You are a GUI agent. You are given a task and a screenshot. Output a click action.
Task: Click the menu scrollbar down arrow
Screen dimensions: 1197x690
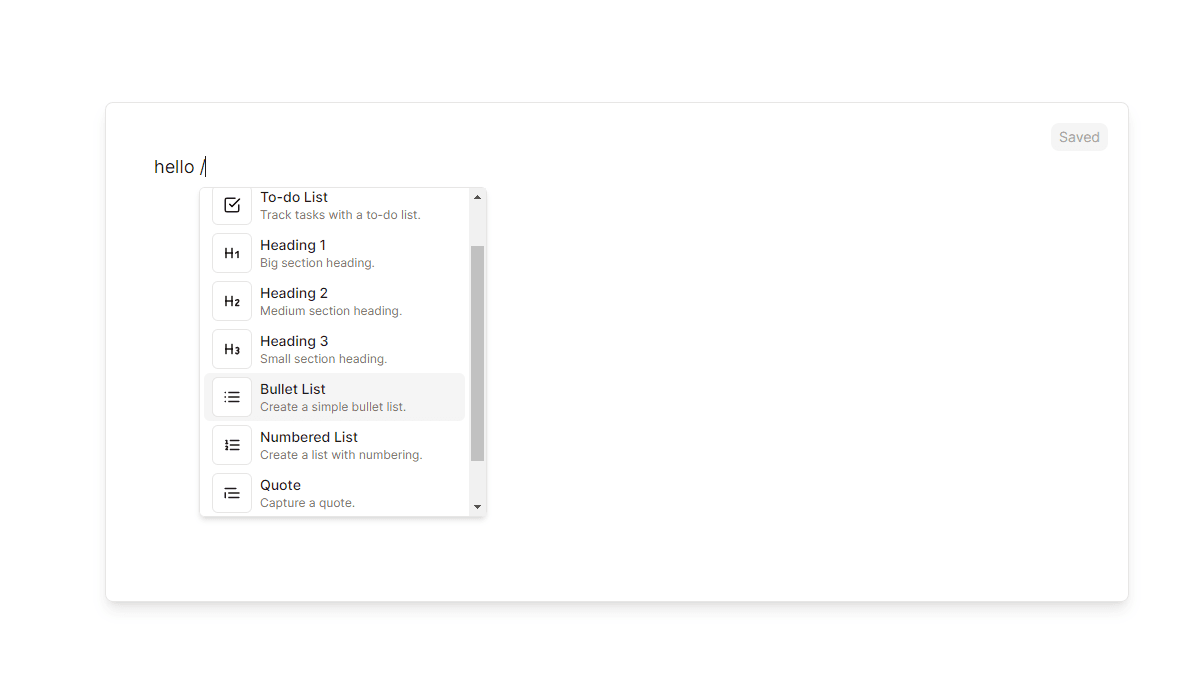click(478, 507)
